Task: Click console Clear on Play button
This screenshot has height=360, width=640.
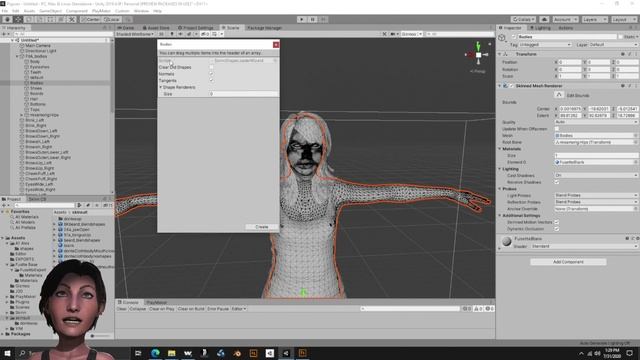Action: 162,309
